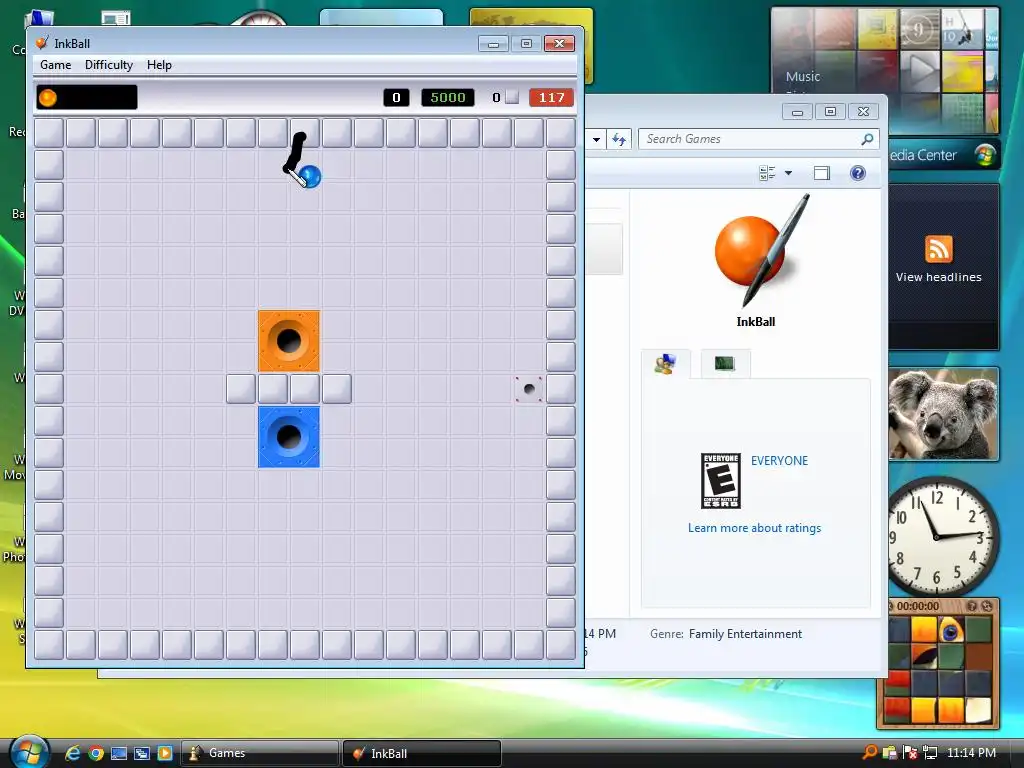The image size is (1024, 768).
Task: Click the green 5000 score display
Action: (448, 97)
